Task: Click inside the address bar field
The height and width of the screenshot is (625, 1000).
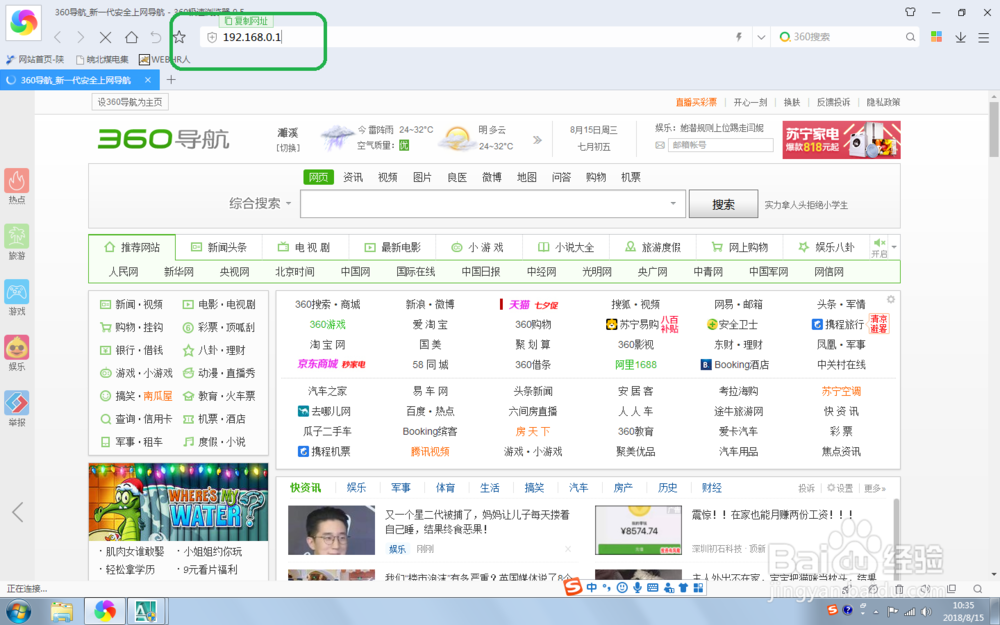Action: pyautogui.click(x=475, y=37)
